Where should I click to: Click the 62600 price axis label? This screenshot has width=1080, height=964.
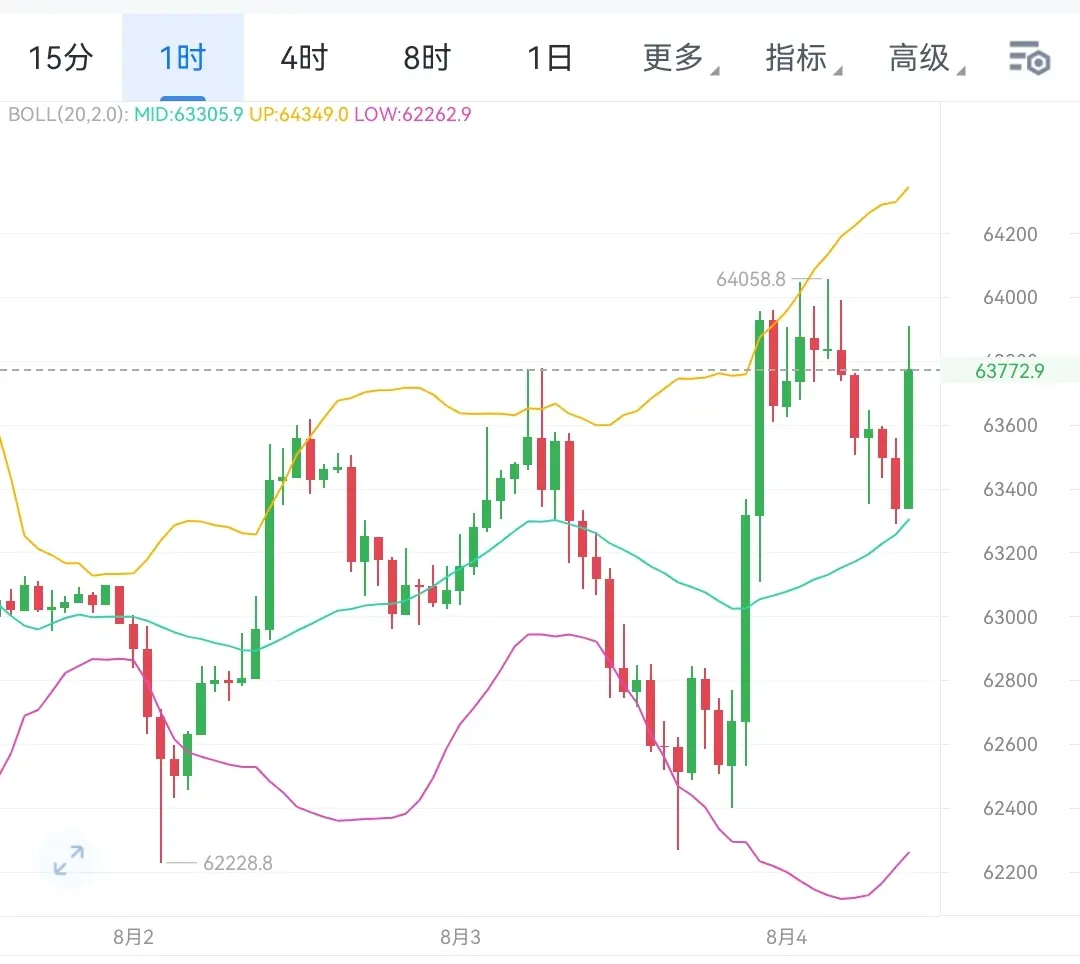click(1010, 744)
